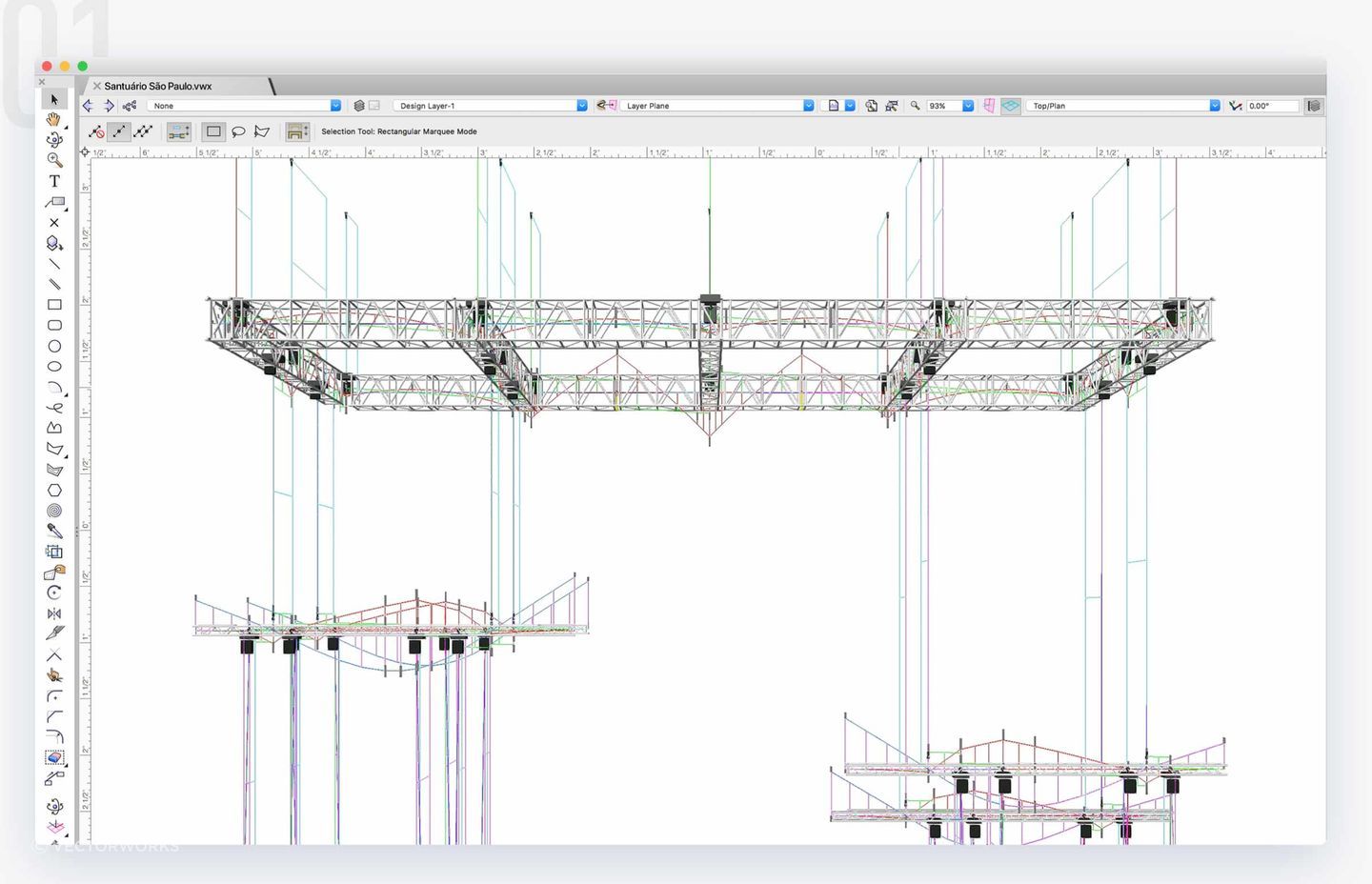The width and height of the screenshot is (1372, 884).
Task: Select the Pan hand tool
Action: point(54,119)
